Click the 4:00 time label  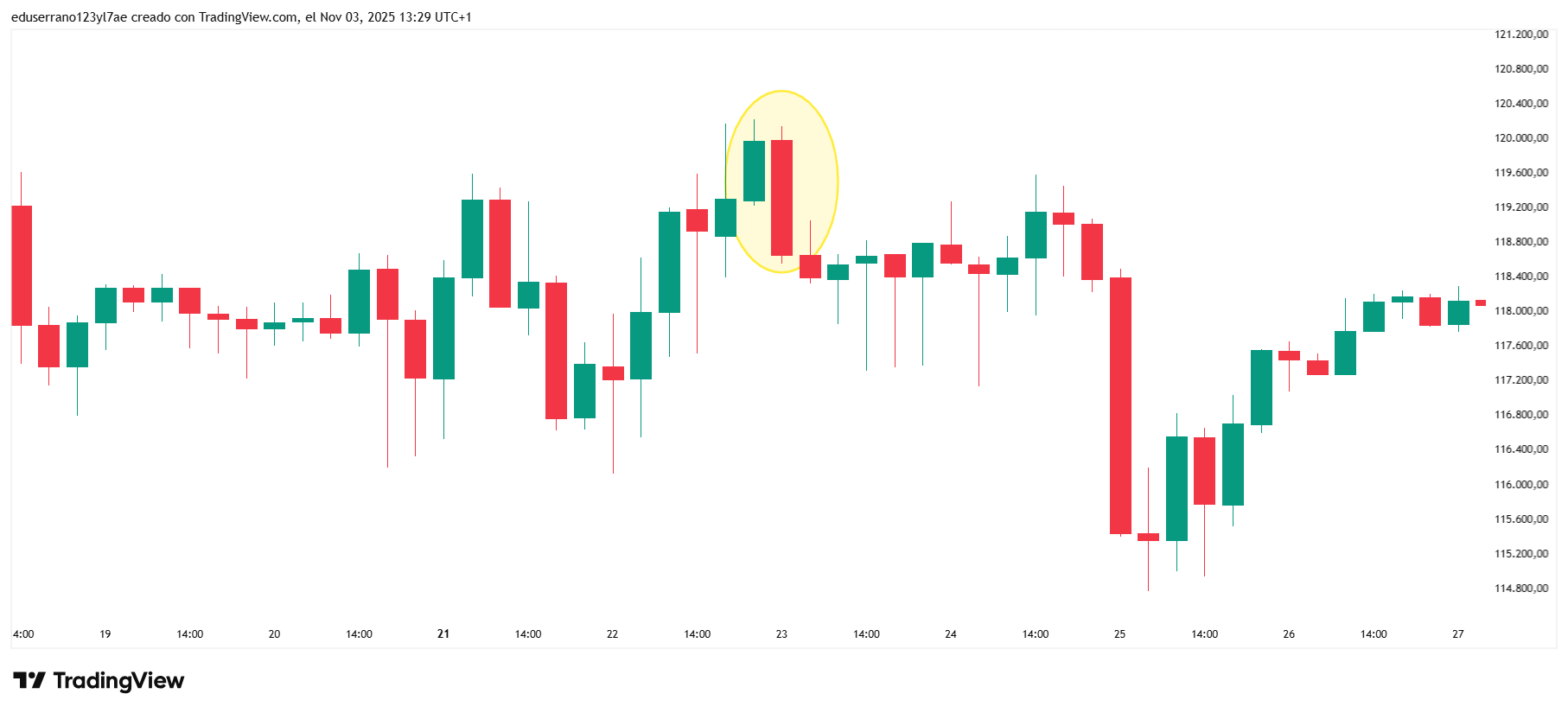23,634
